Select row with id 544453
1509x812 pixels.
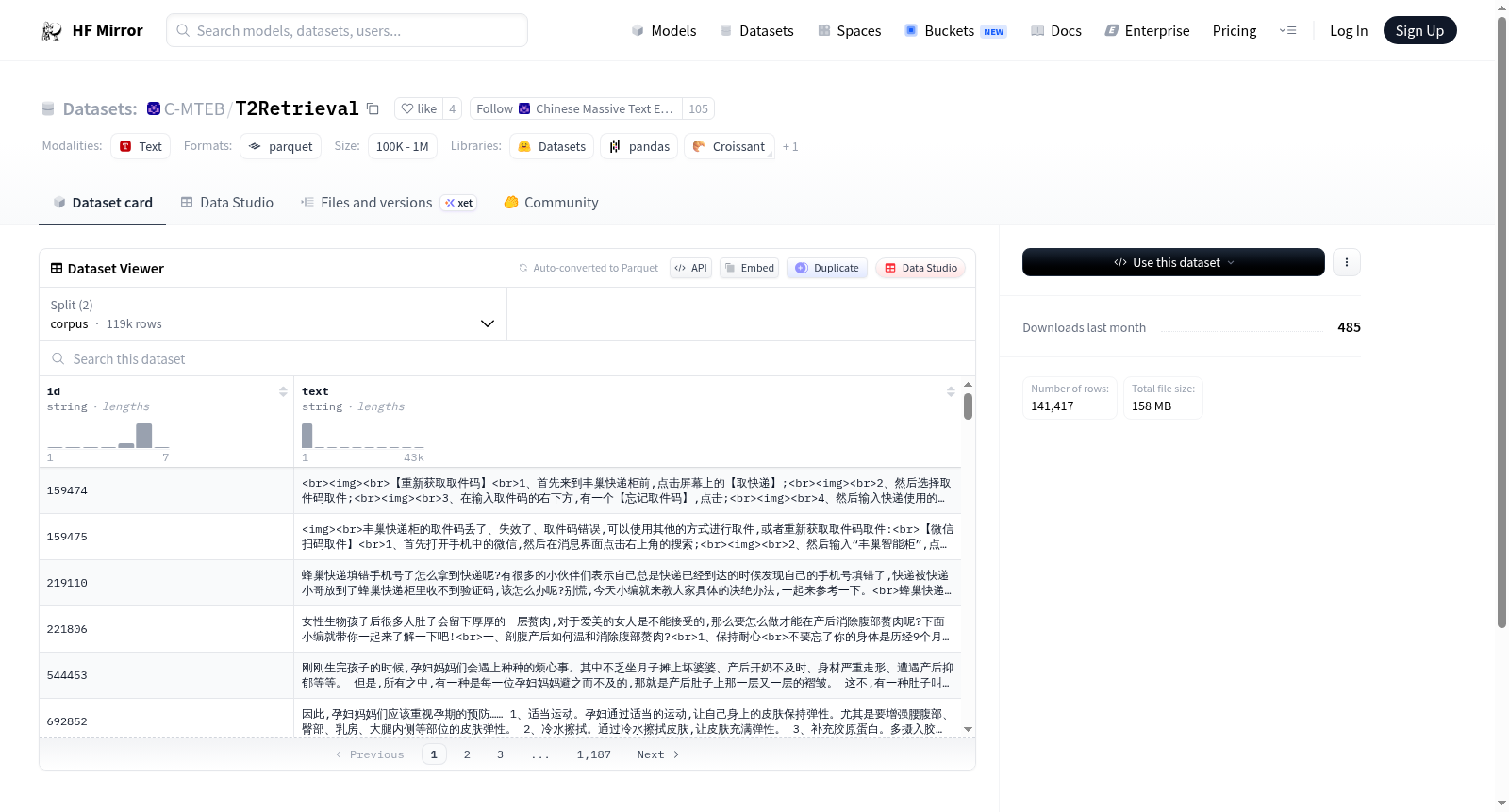point(500,675)
